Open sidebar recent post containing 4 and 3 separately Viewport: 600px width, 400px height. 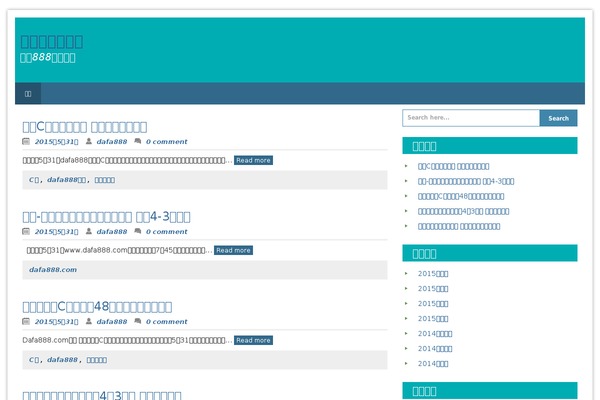(463, 211)
